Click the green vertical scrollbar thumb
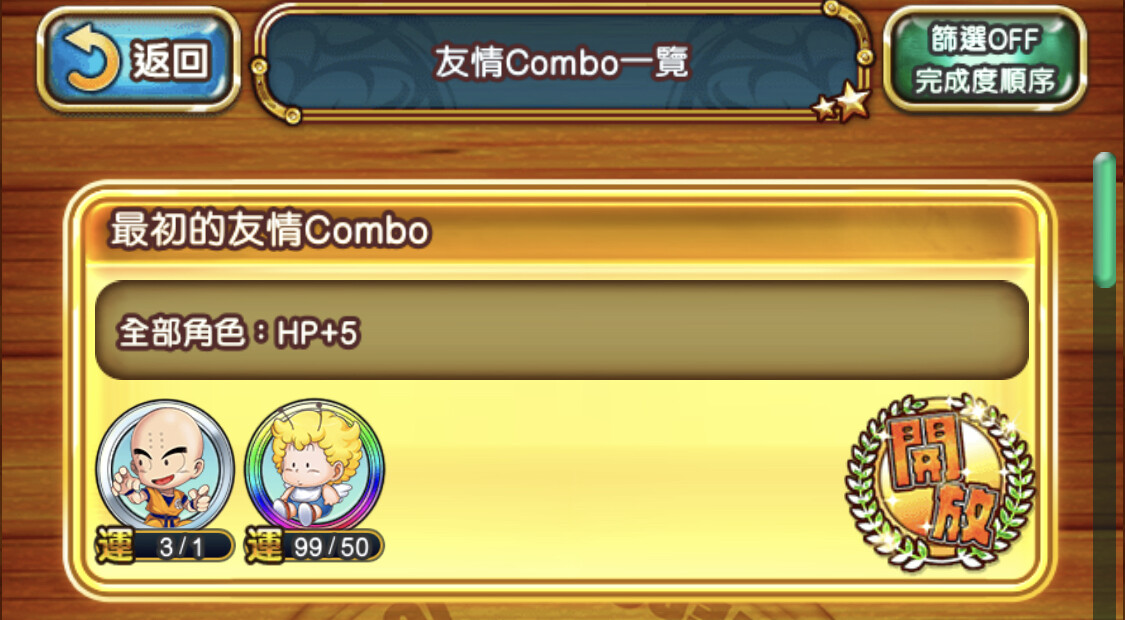 point(1104,220)
